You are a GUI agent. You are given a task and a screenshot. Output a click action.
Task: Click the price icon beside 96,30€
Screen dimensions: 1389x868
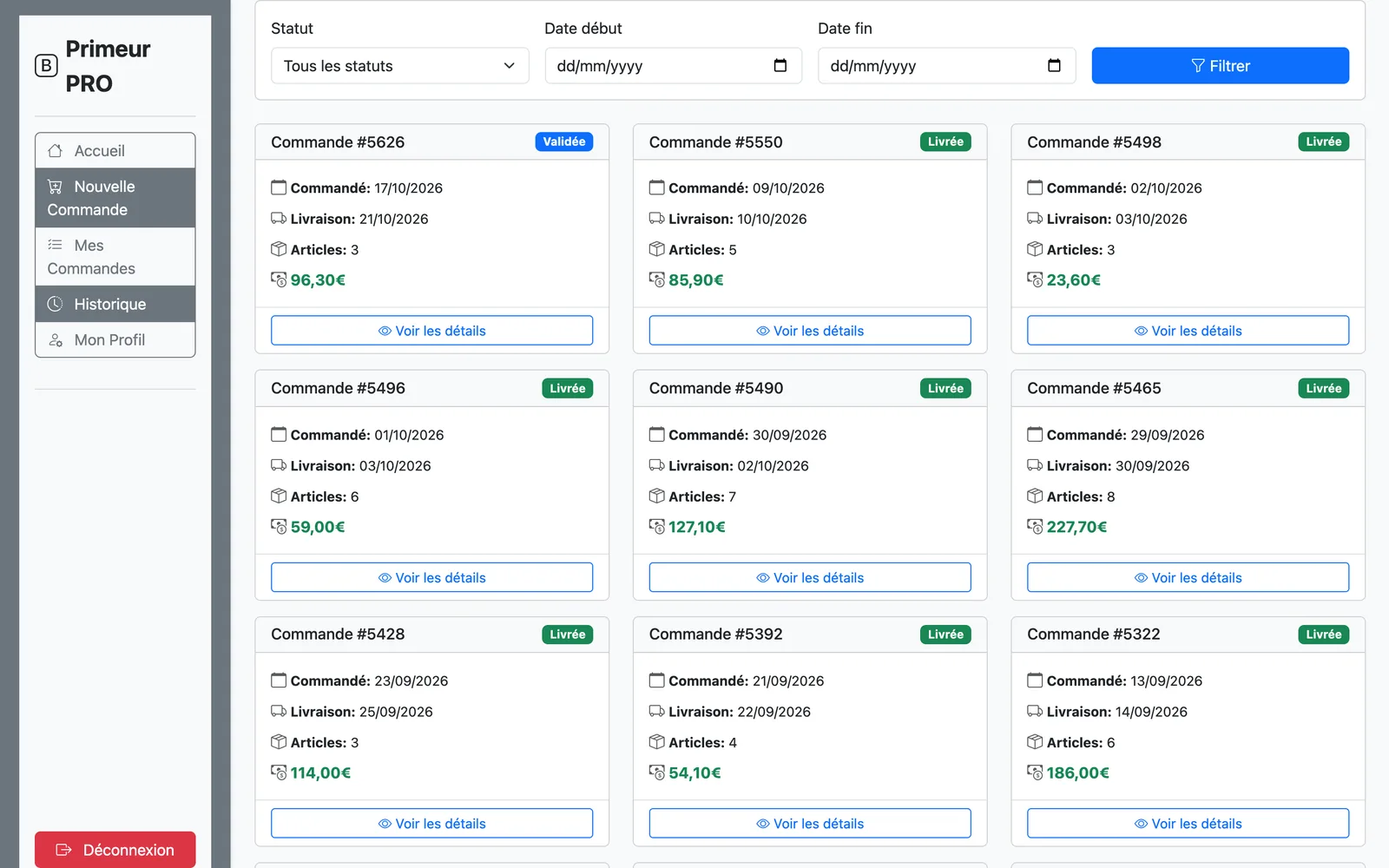279,279
